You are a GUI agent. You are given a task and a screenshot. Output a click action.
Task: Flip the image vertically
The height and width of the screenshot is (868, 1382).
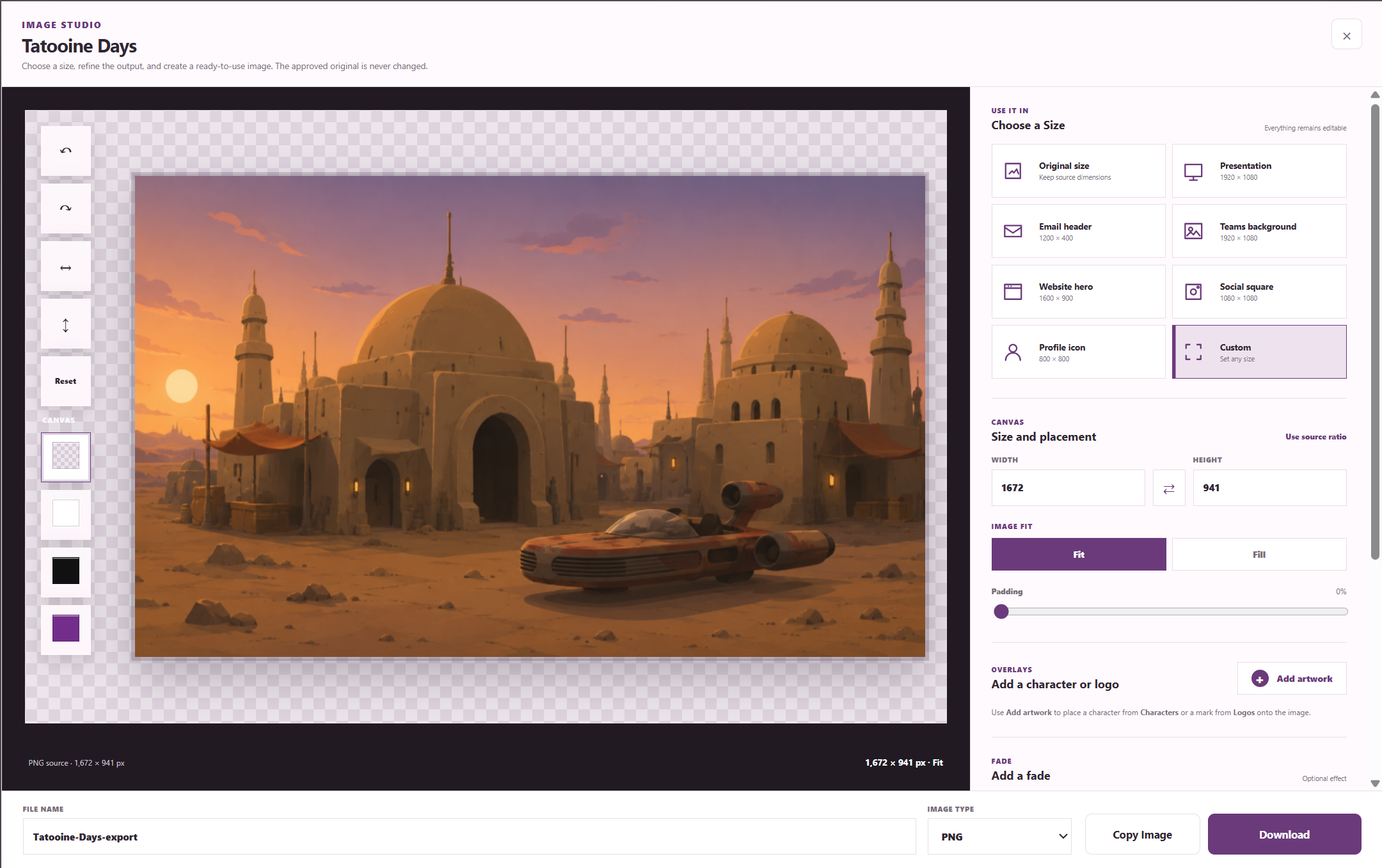[x=66, y=325]
